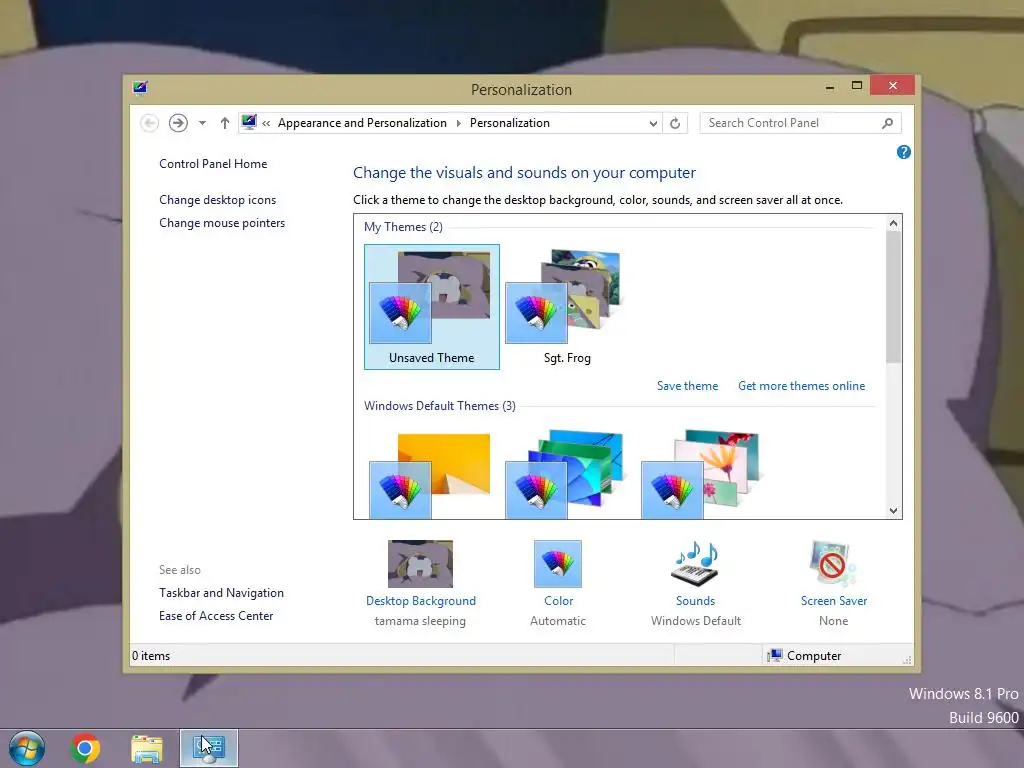Image resolution: width=1024 pixels, height=768 pixels.
Task: Minimize the Personalization window
Action: [x=829, y=86]
